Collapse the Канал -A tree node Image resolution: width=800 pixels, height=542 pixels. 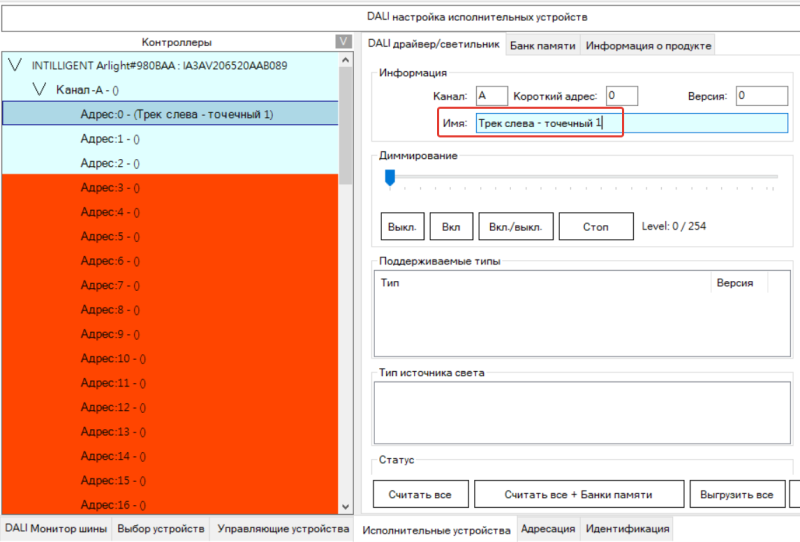pyautogui.click(x=39, y=89)
